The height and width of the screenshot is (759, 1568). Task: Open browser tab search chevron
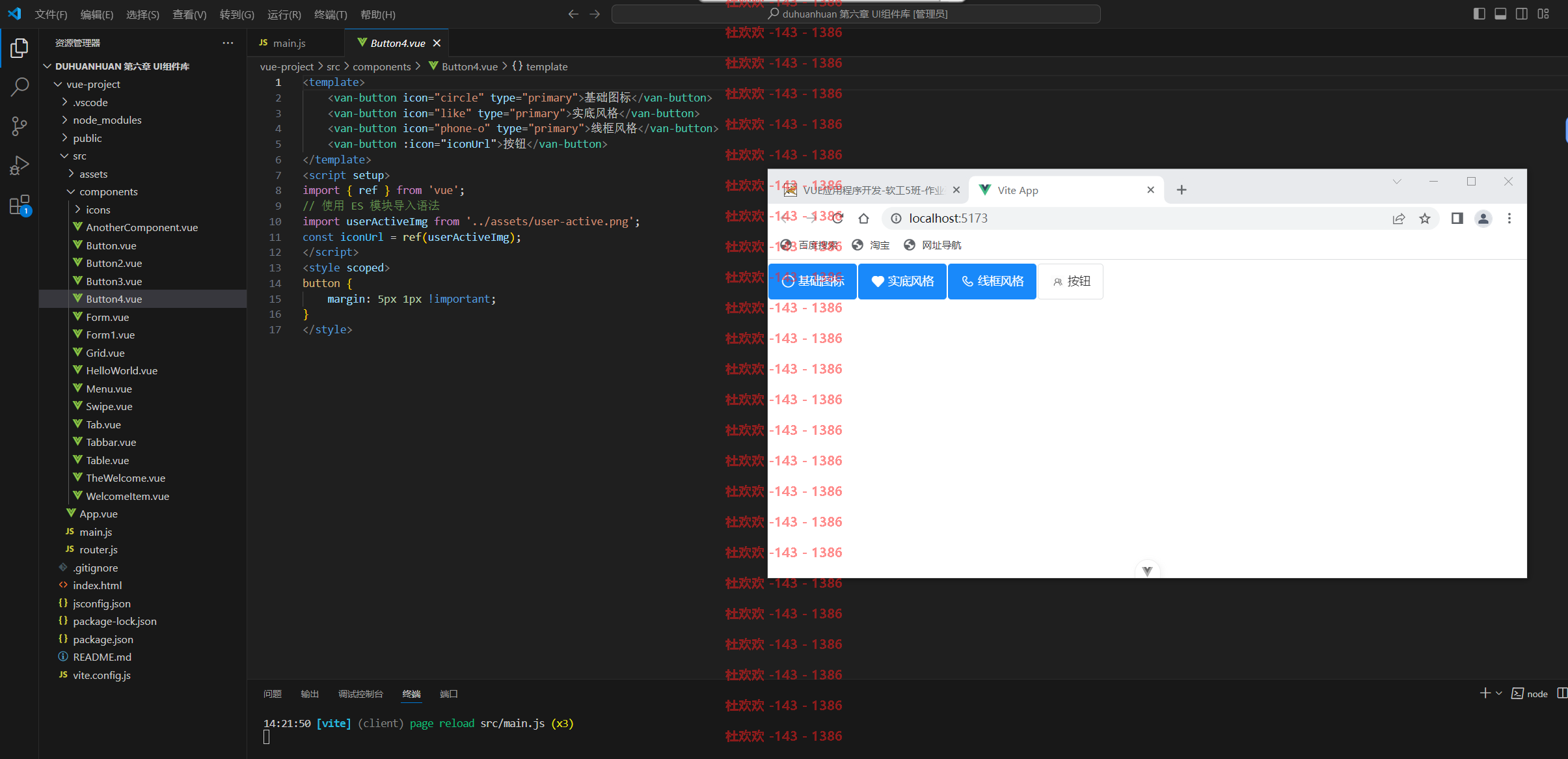tap(1397, 182)
